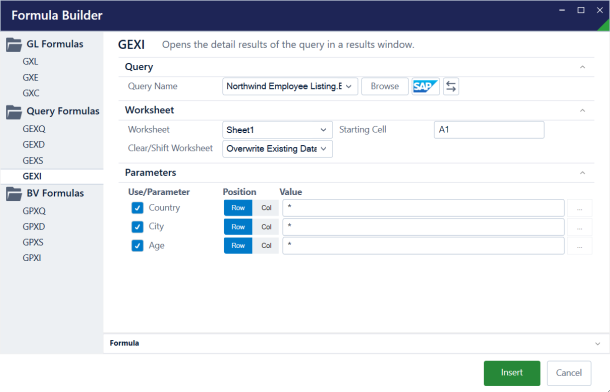Click the SAP logo icon button
This screenshot has width=610, height=392.
(x=425, y=86)
